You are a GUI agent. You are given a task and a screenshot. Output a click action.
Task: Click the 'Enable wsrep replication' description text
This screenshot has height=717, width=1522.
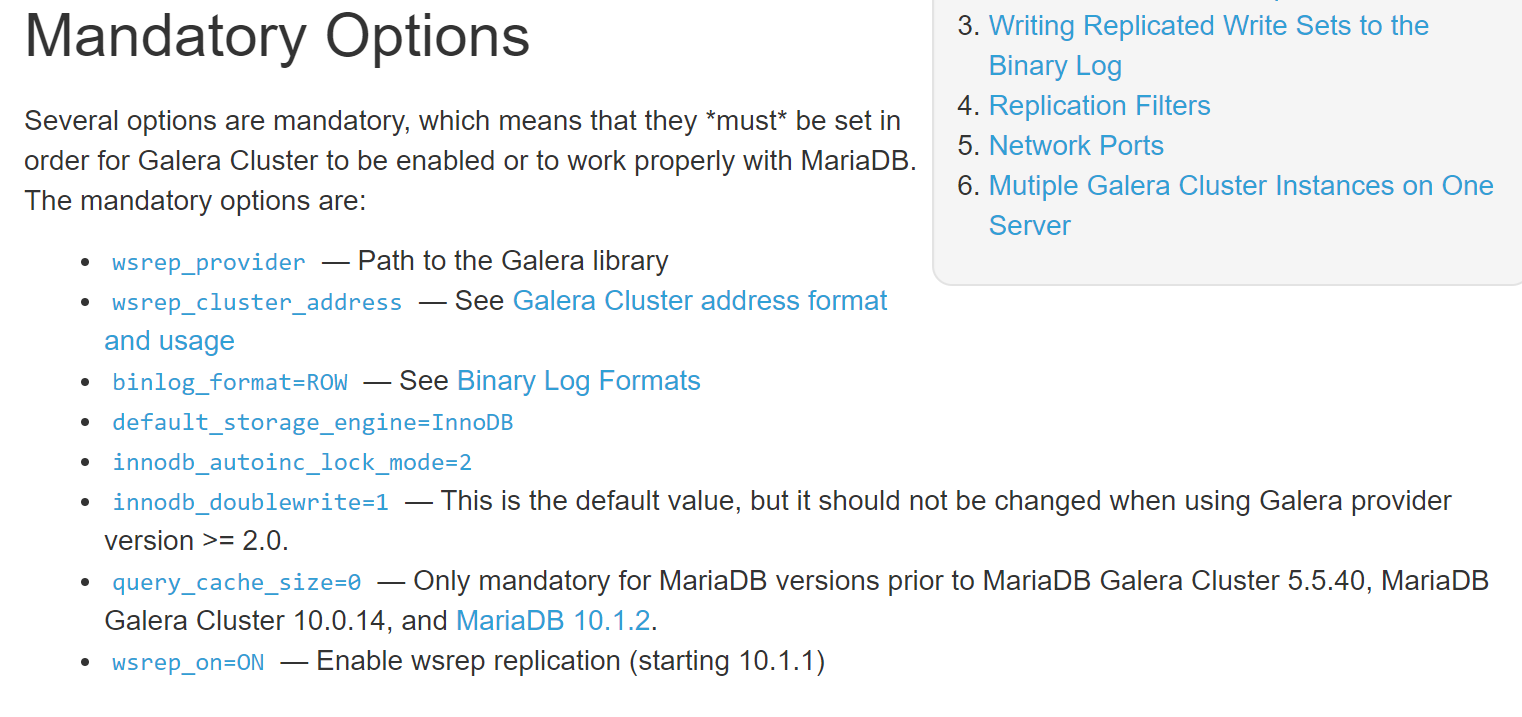(570, 661)
